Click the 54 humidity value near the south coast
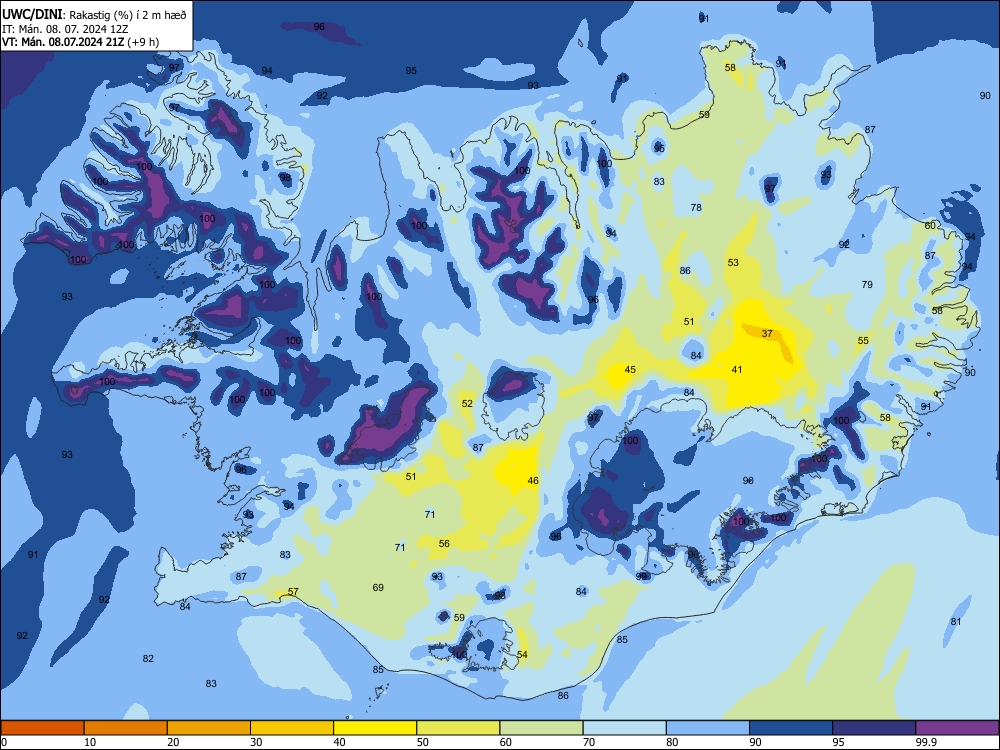This screenshot has height=750, width=1000. coord(522,654)
